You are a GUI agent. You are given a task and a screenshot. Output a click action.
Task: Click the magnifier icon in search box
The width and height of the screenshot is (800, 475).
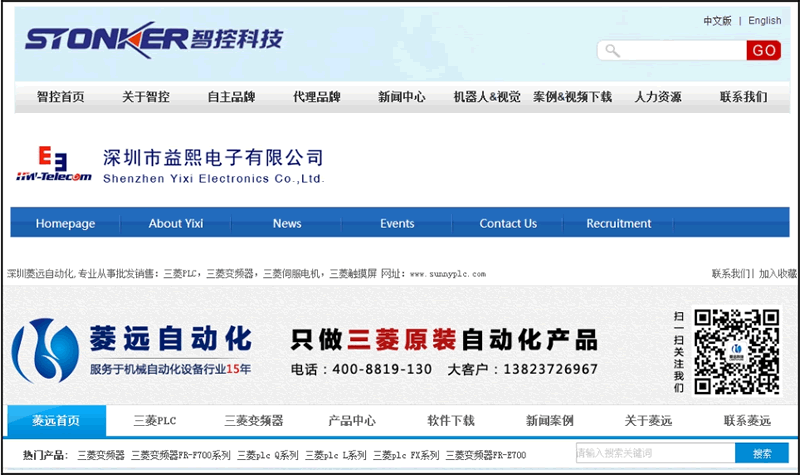click(612, 51)
